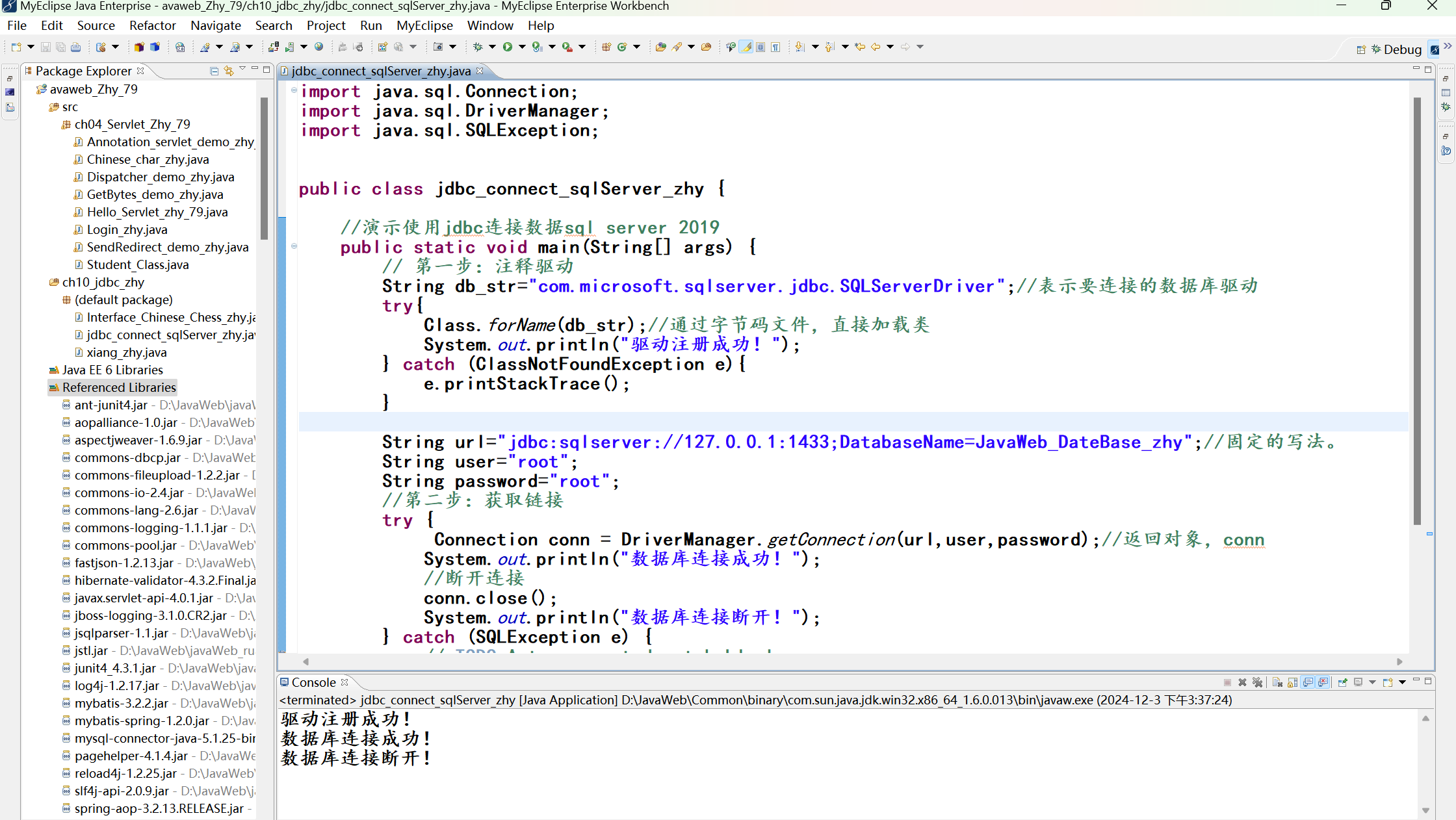Collapse all in Package Explorer
This screenshot has width=1456, height=820.
coord(214,71)
